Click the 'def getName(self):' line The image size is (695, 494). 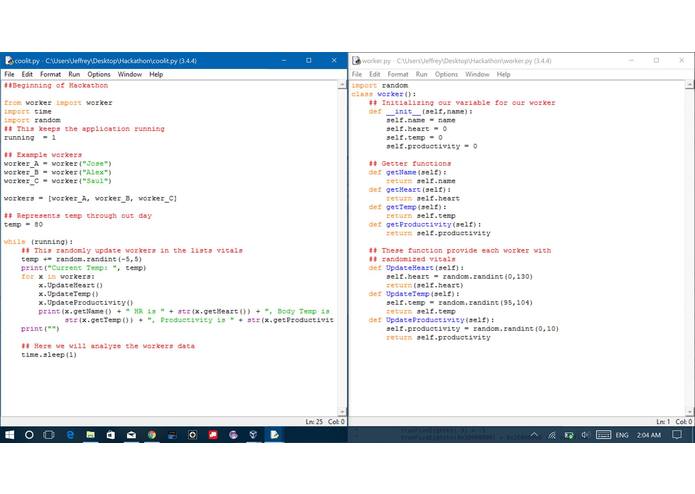[407, 172]
